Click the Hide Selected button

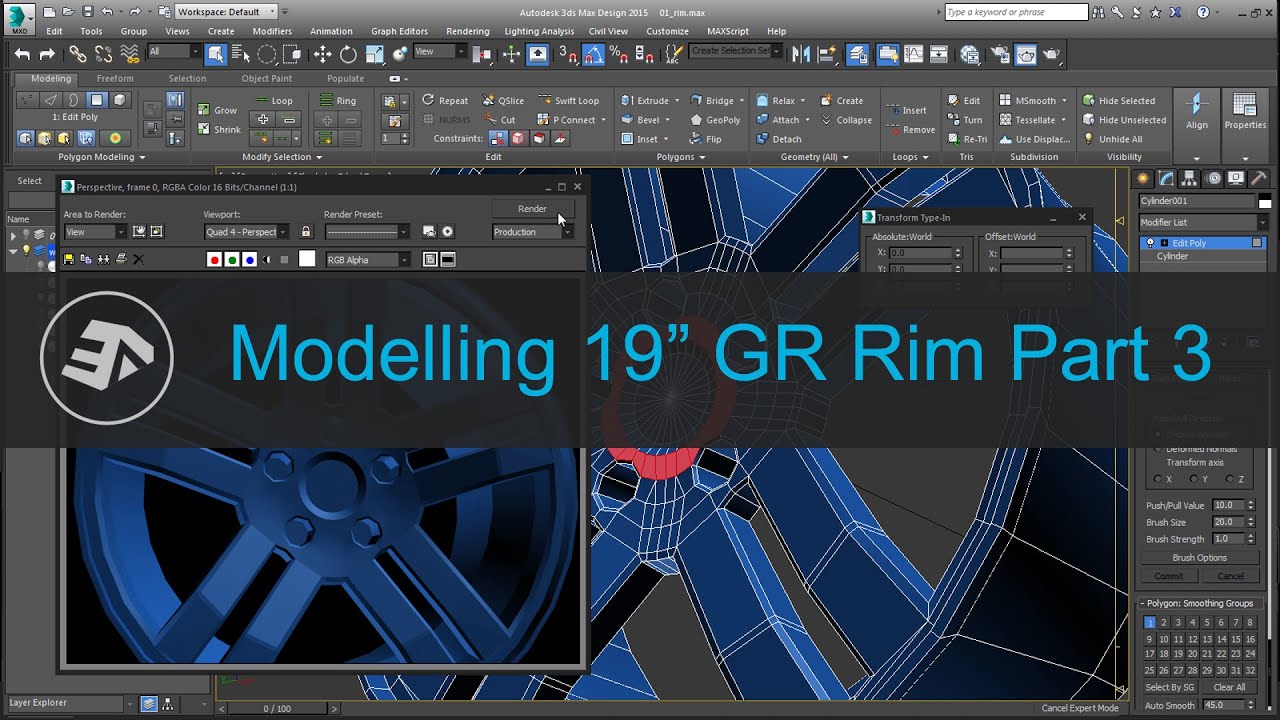[1118, 100]
